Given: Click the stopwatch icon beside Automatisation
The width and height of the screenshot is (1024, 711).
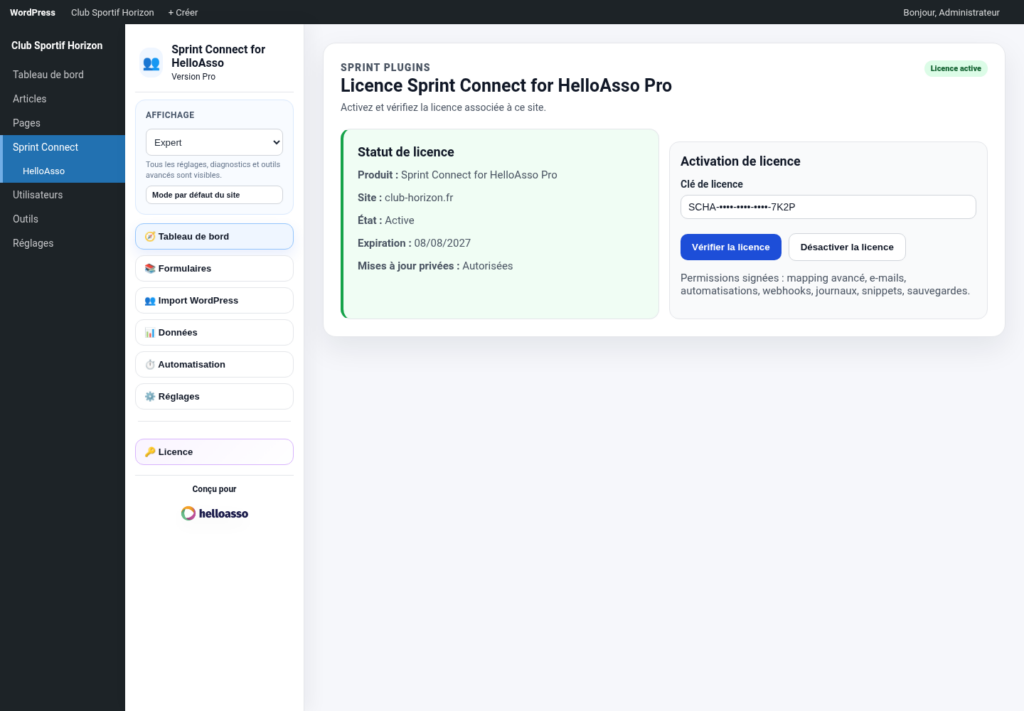Looking at the screenshot, I should click(x=150, y=364).
